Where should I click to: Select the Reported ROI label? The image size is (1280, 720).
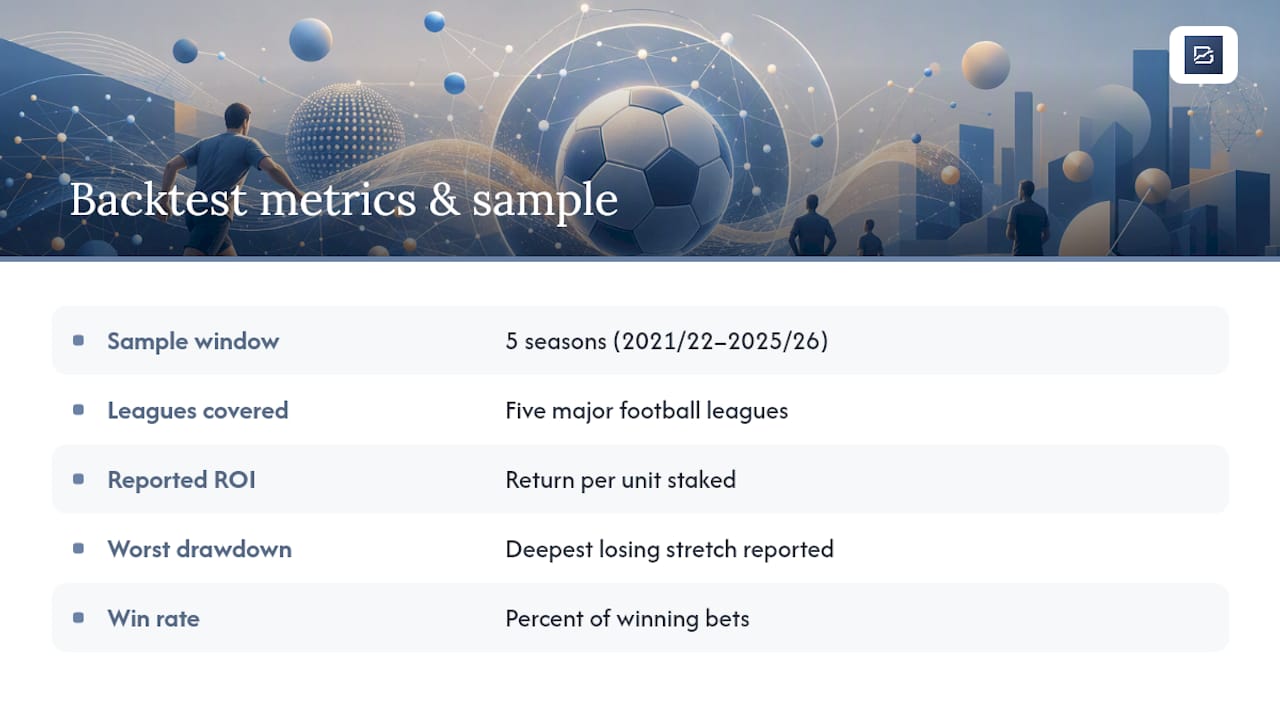coord(182,480)
